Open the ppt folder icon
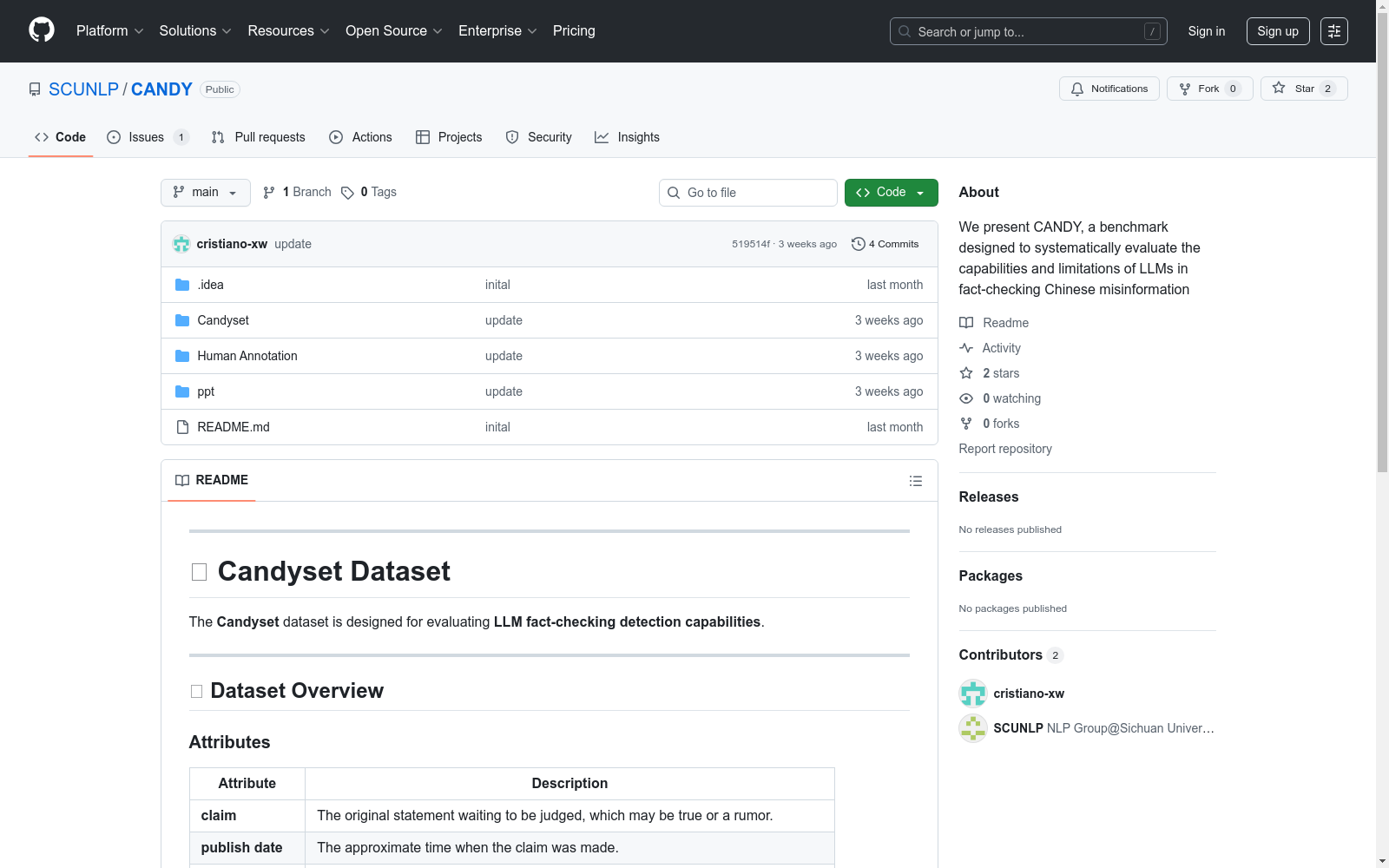This screenshot has width=1389, height=868. [182, 391]
